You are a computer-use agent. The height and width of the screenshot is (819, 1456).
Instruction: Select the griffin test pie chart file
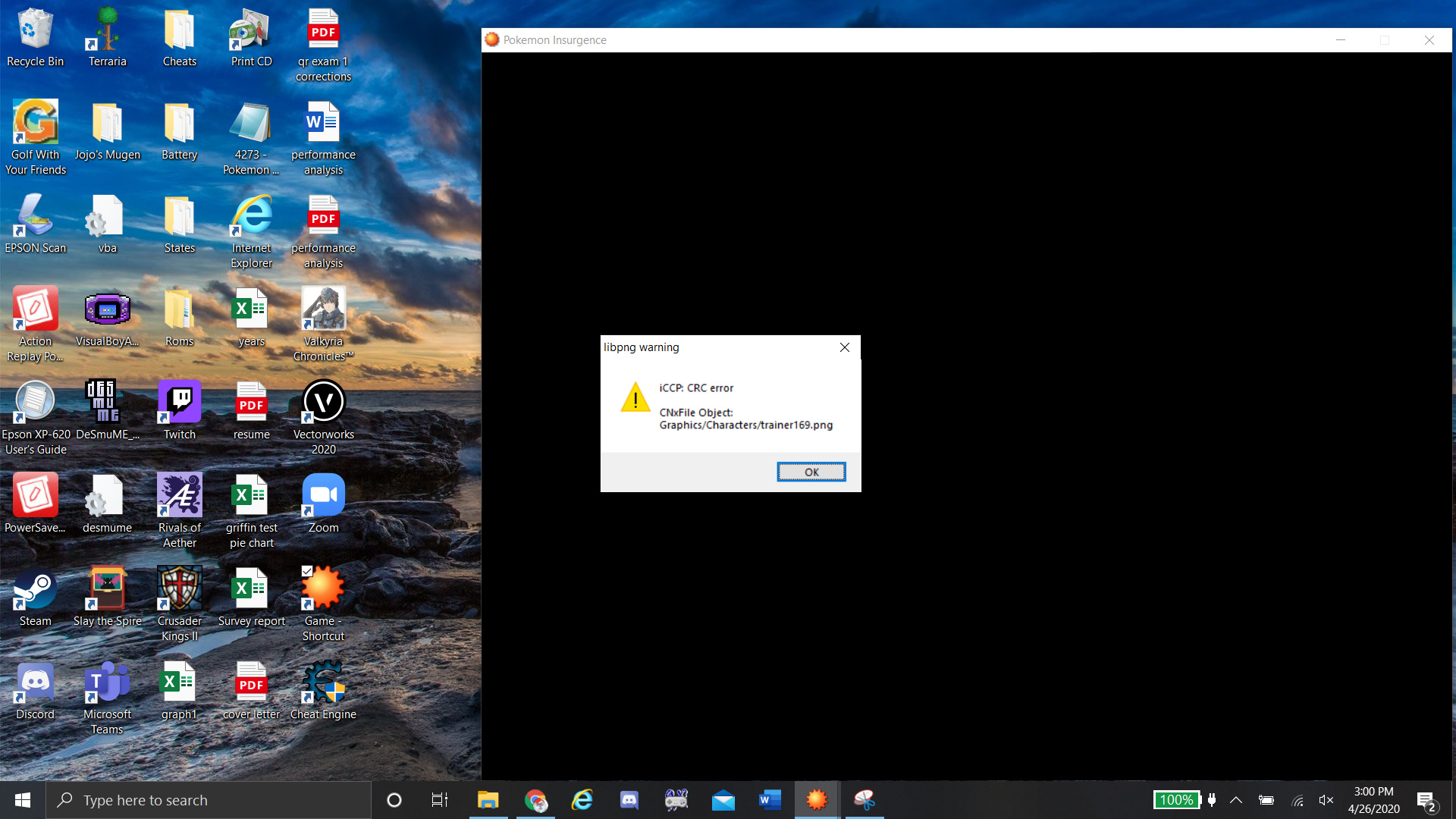coord(251,510)
